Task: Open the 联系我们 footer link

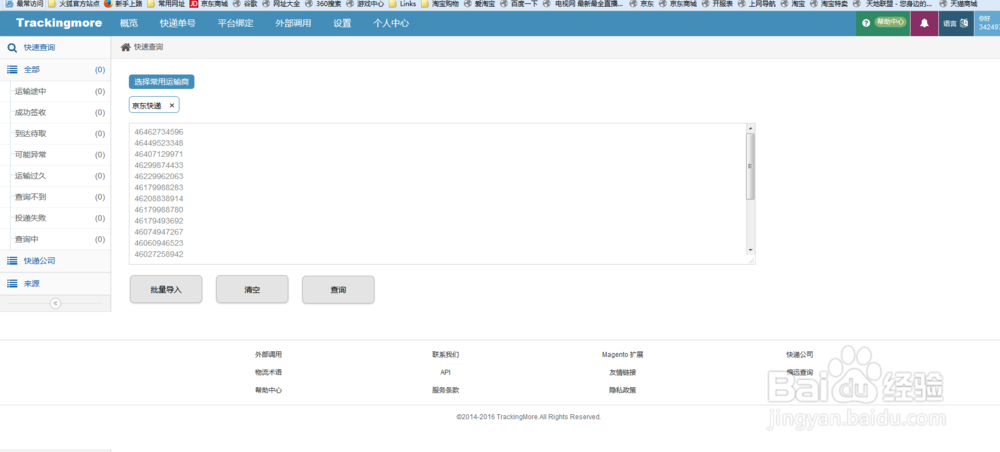Action: pos(445,354)
